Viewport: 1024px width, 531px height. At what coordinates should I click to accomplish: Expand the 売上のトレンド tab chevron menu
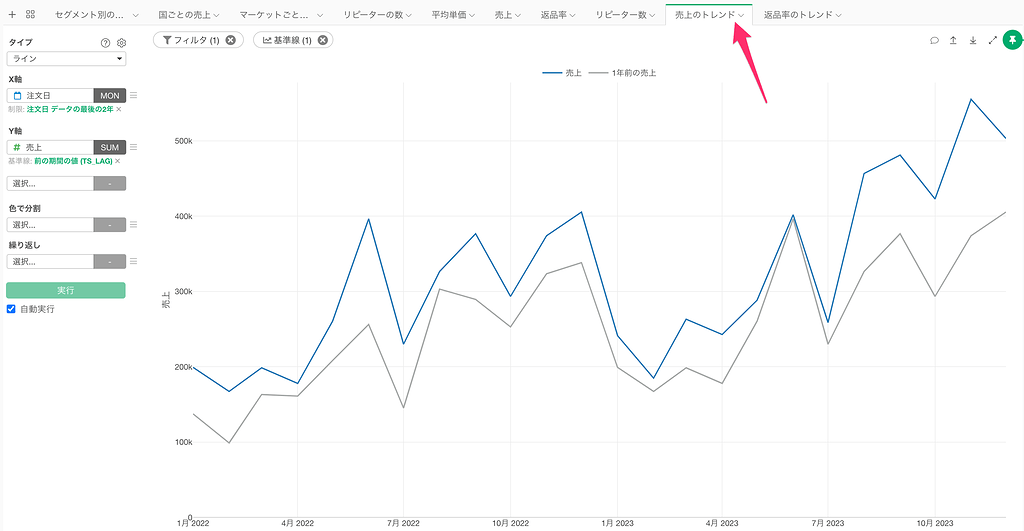click(741, 15)
